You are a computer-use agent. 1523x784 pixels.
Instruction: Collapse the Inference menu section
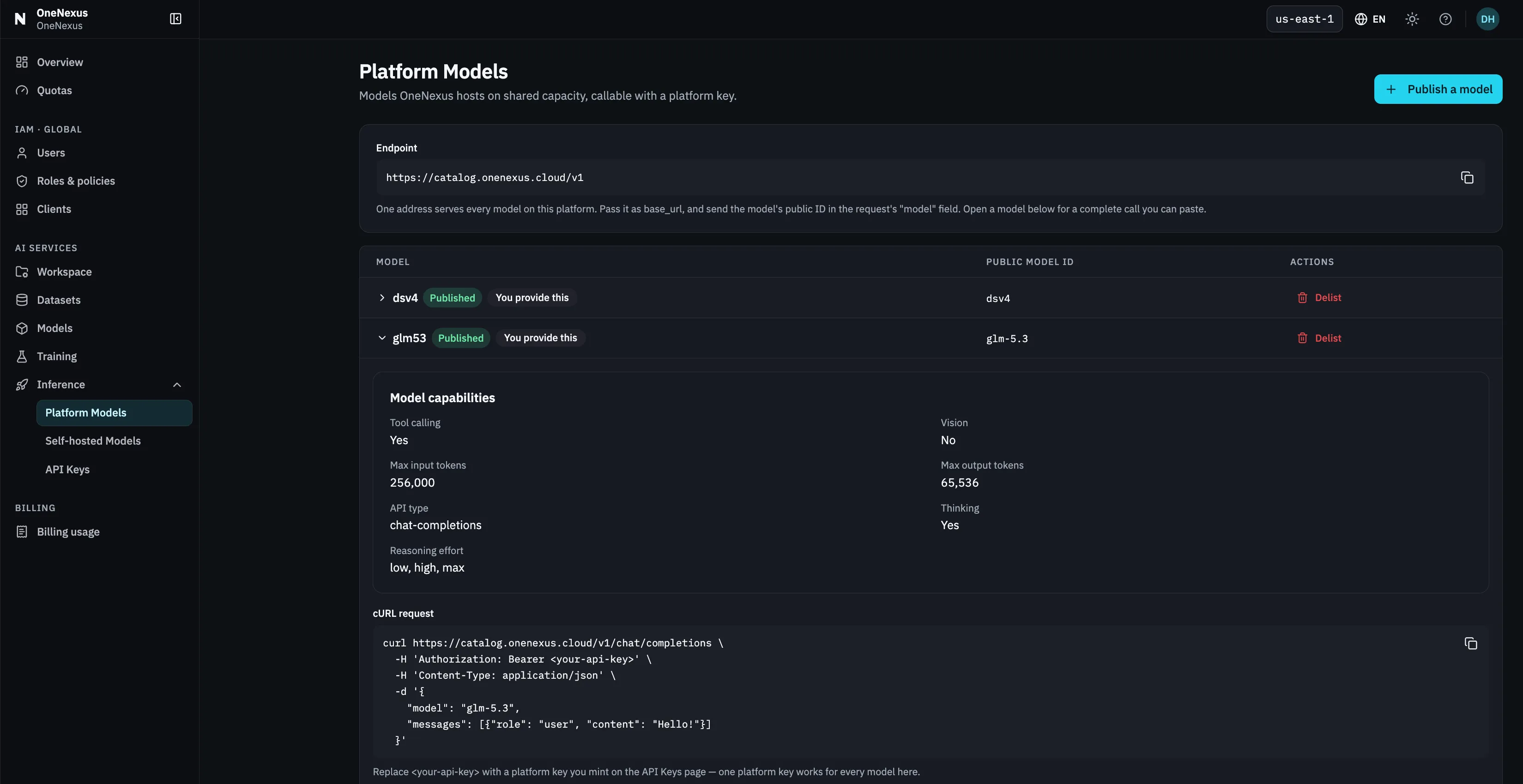point(177,384)
